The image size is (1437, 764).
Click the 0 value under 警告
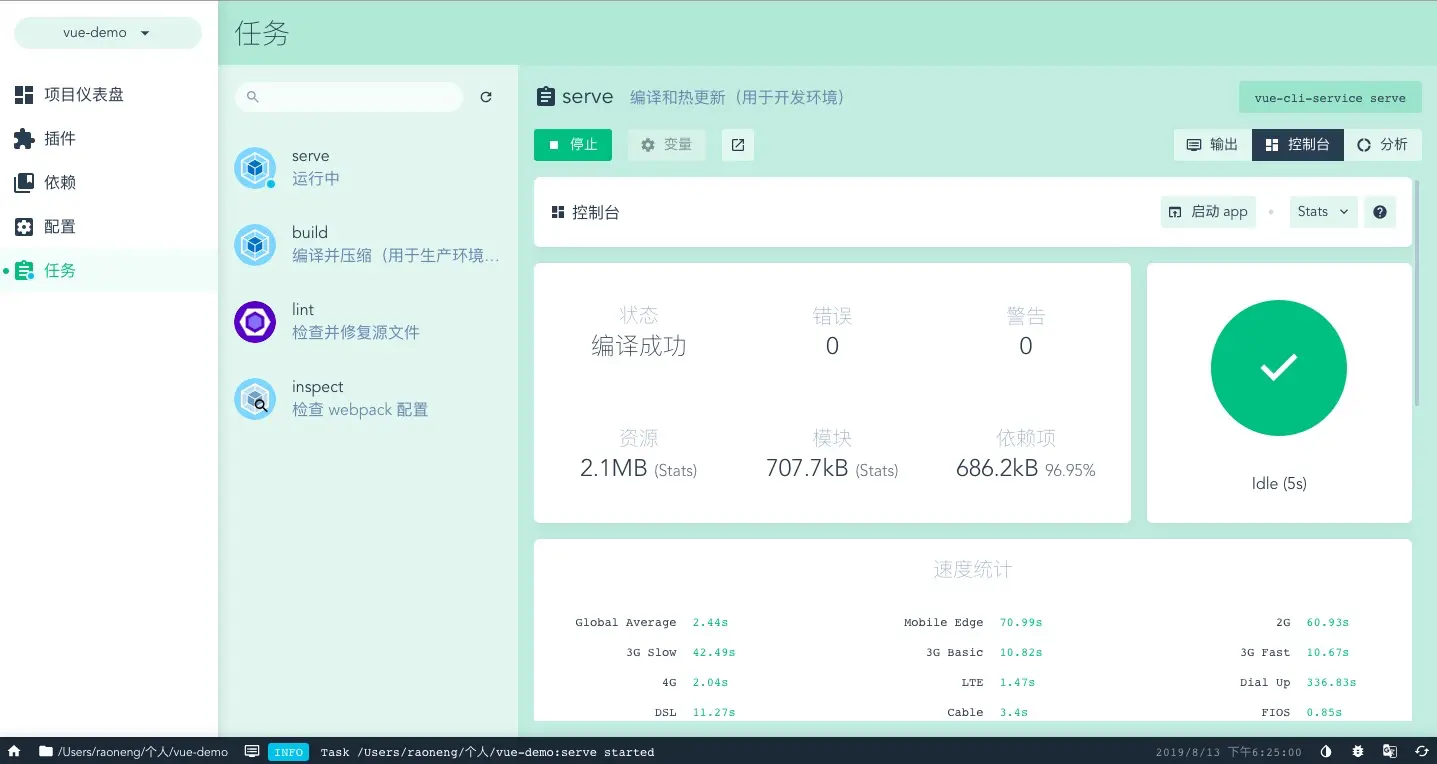tap(1025, 346)
